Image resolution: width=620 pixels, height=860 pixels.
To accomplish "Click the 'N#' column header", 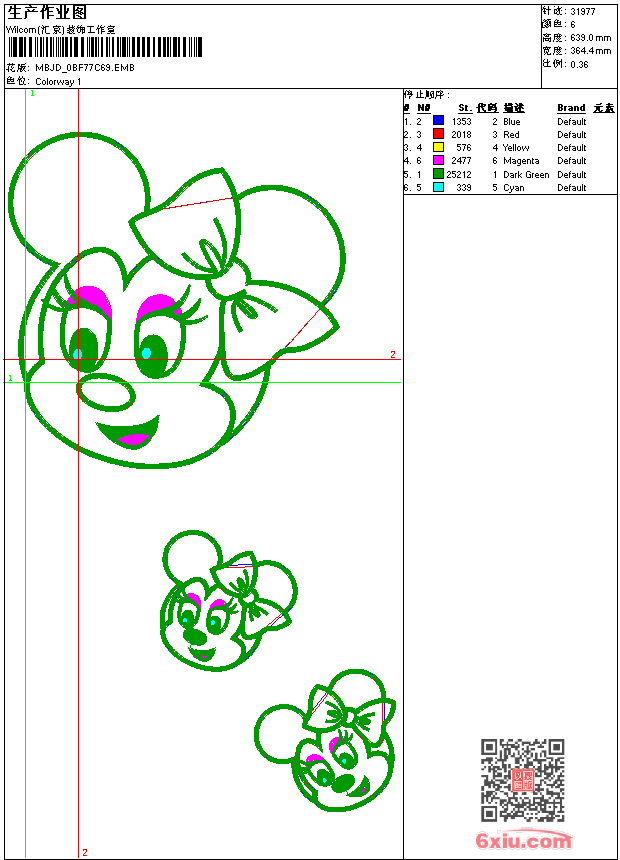I will pos(424,108).
